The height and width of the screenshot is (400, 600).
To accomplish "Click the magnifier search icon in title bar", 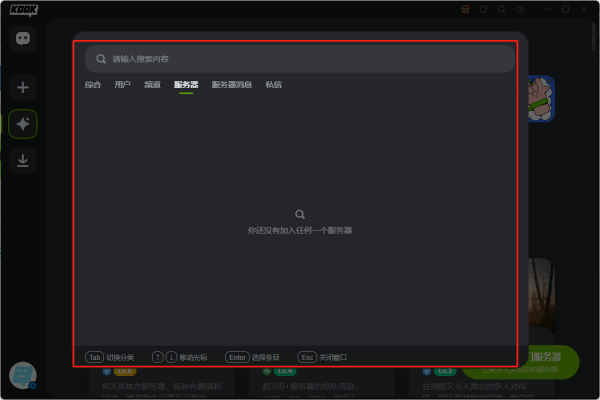I will (501, 9).
